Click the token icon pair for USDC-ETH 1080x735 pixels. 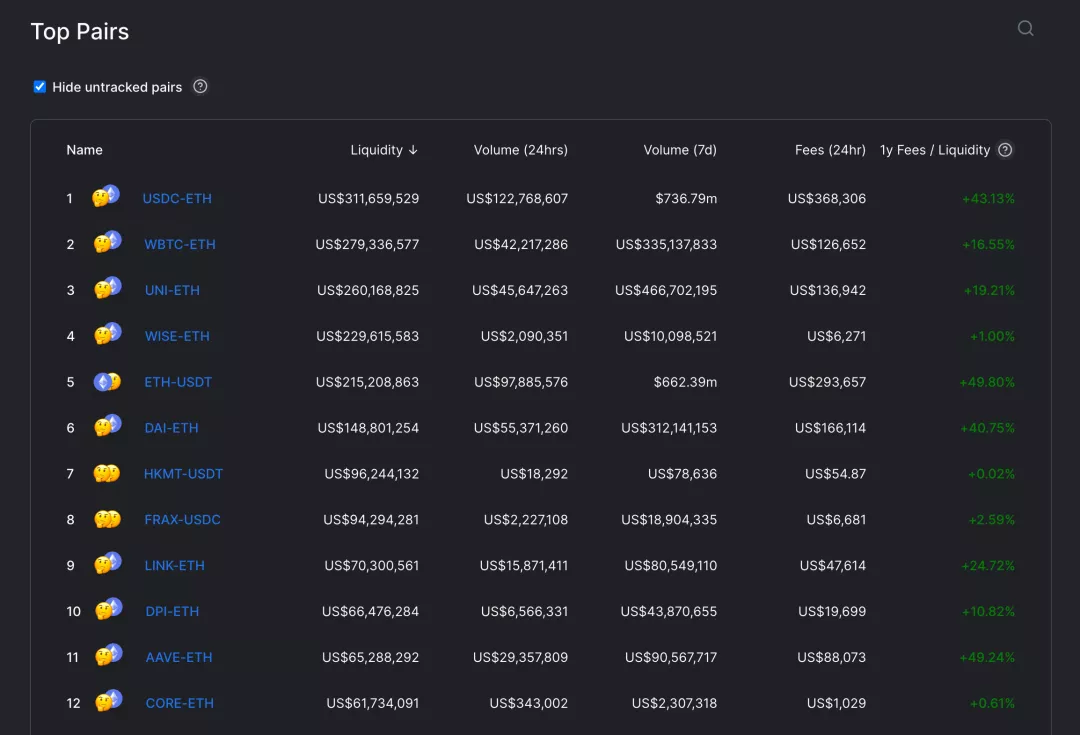[106, 196]
